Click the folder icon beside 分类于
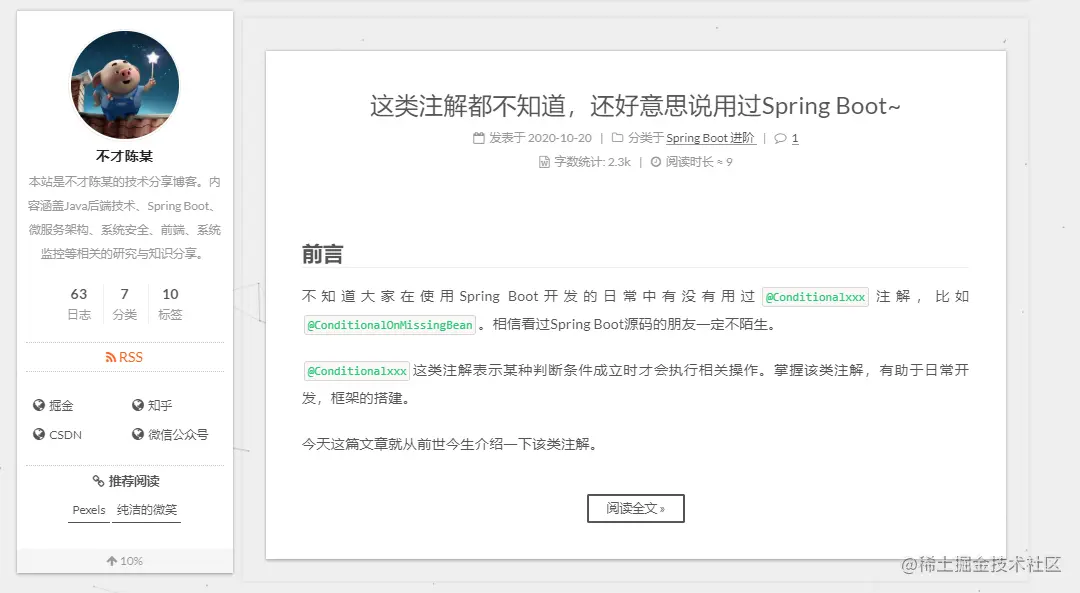 coord(618,138)
